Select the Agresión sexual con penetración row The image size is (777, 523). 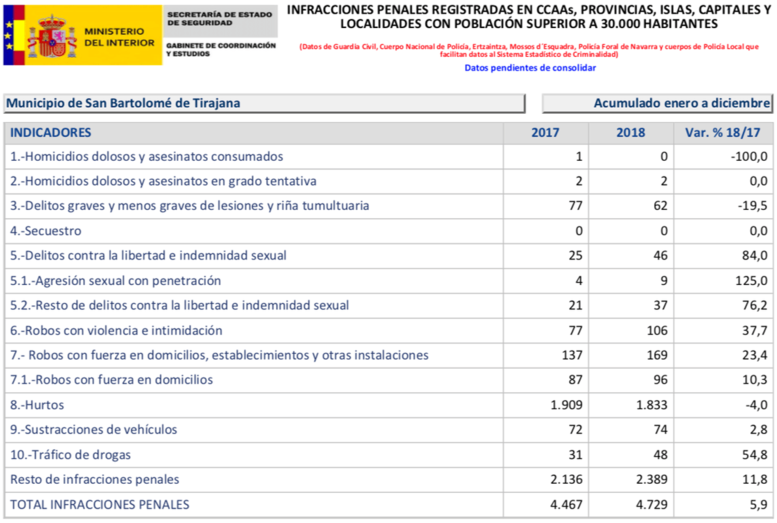(x=115, y=281)
